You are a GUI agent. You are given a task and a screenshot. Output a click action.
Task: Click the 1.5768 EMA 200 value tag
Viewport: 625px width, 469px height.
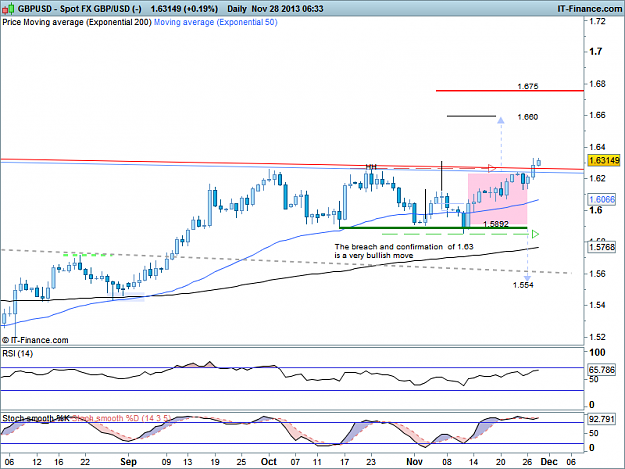pyautogui.click(x=602, y=247)
